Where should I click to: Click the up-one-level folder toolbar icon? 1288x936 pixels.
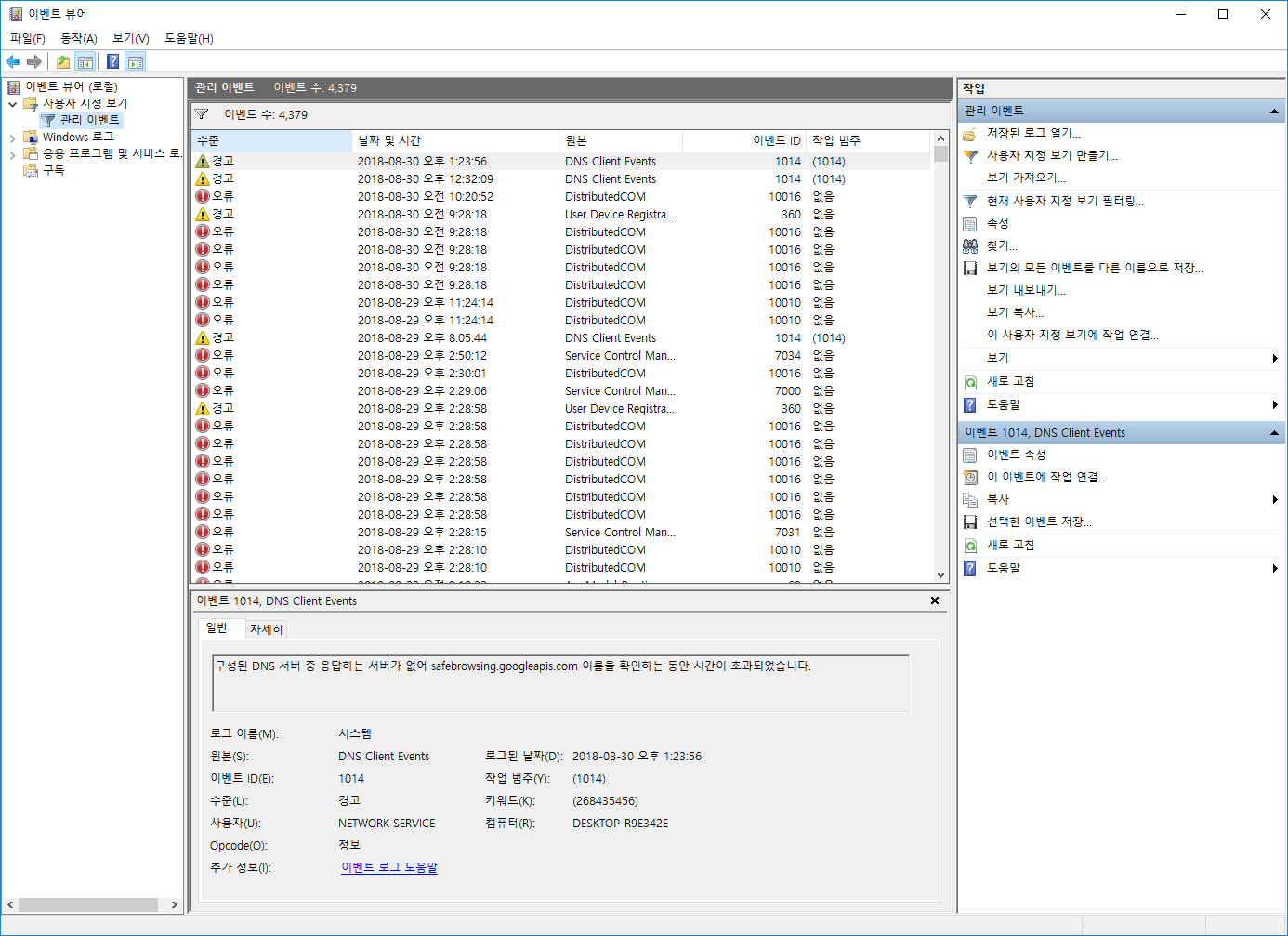tap(62, 61)
